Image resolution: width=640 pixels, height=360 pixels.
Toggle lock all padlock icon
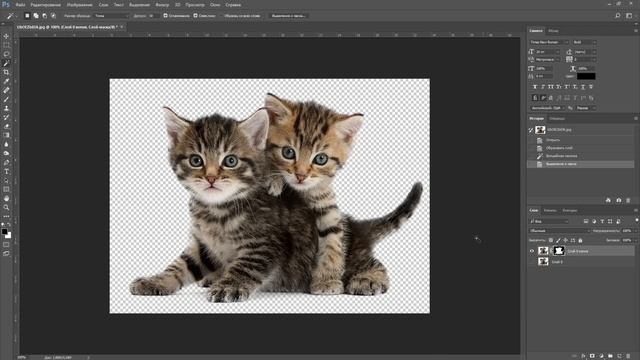(x=580, y=240)
